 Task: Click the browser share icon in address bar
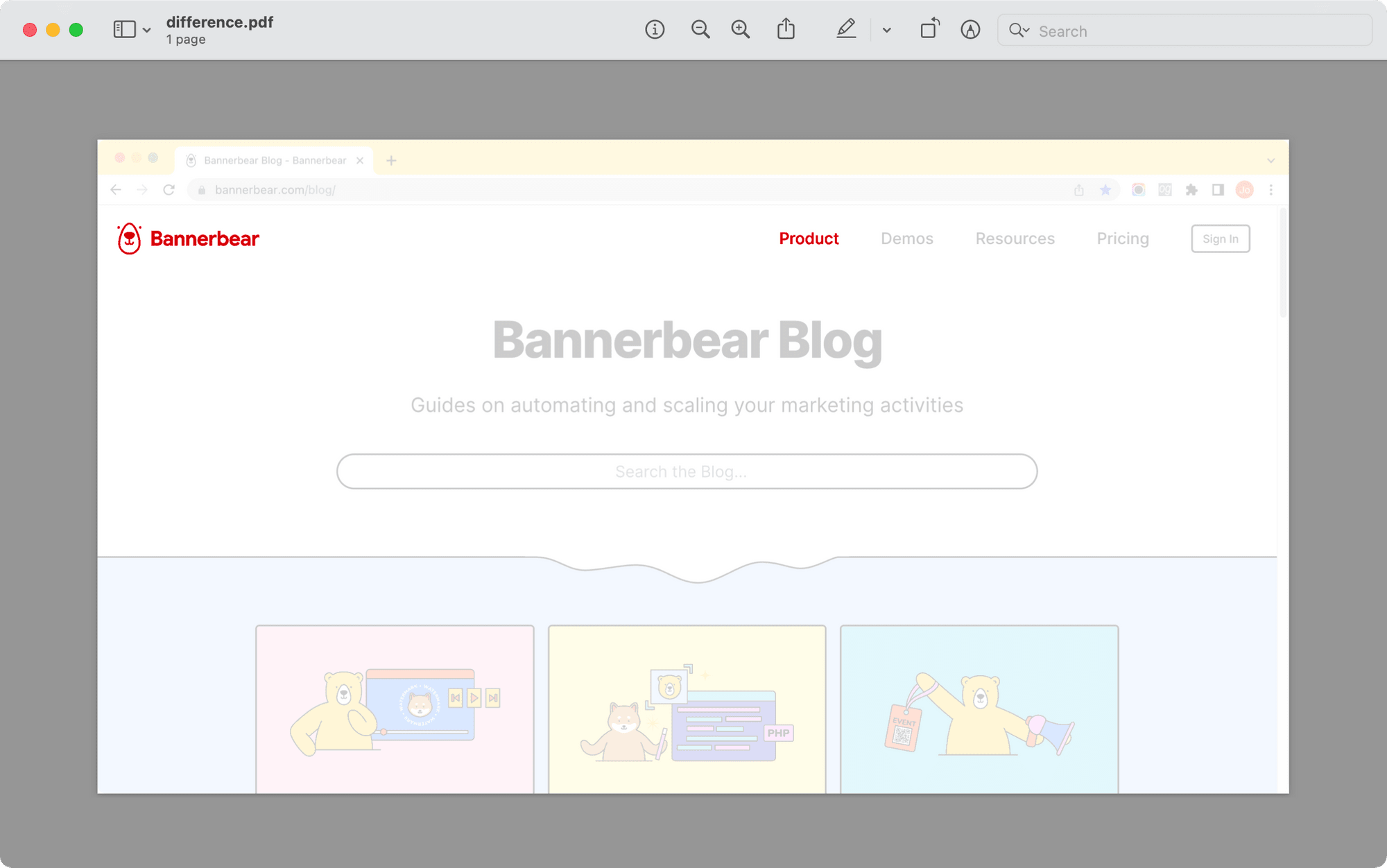pos(1079,190)
